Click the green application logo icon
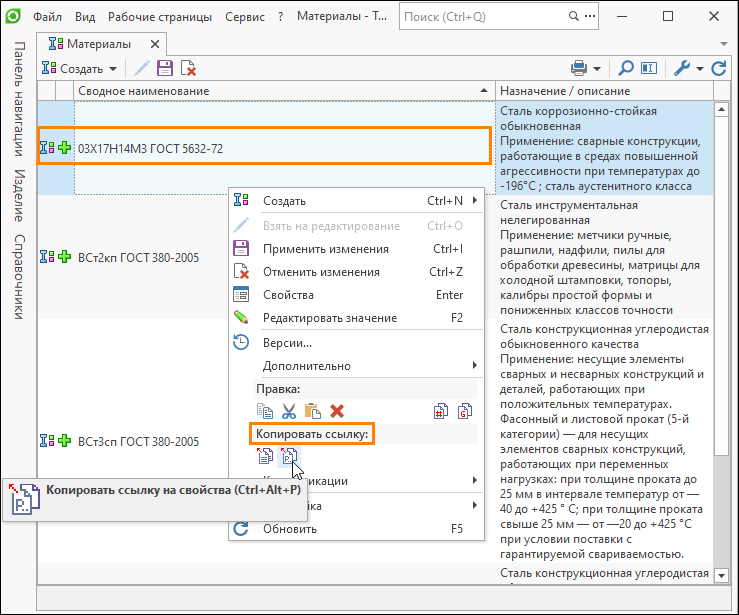The image size is (739, 615). coord(13,16)
